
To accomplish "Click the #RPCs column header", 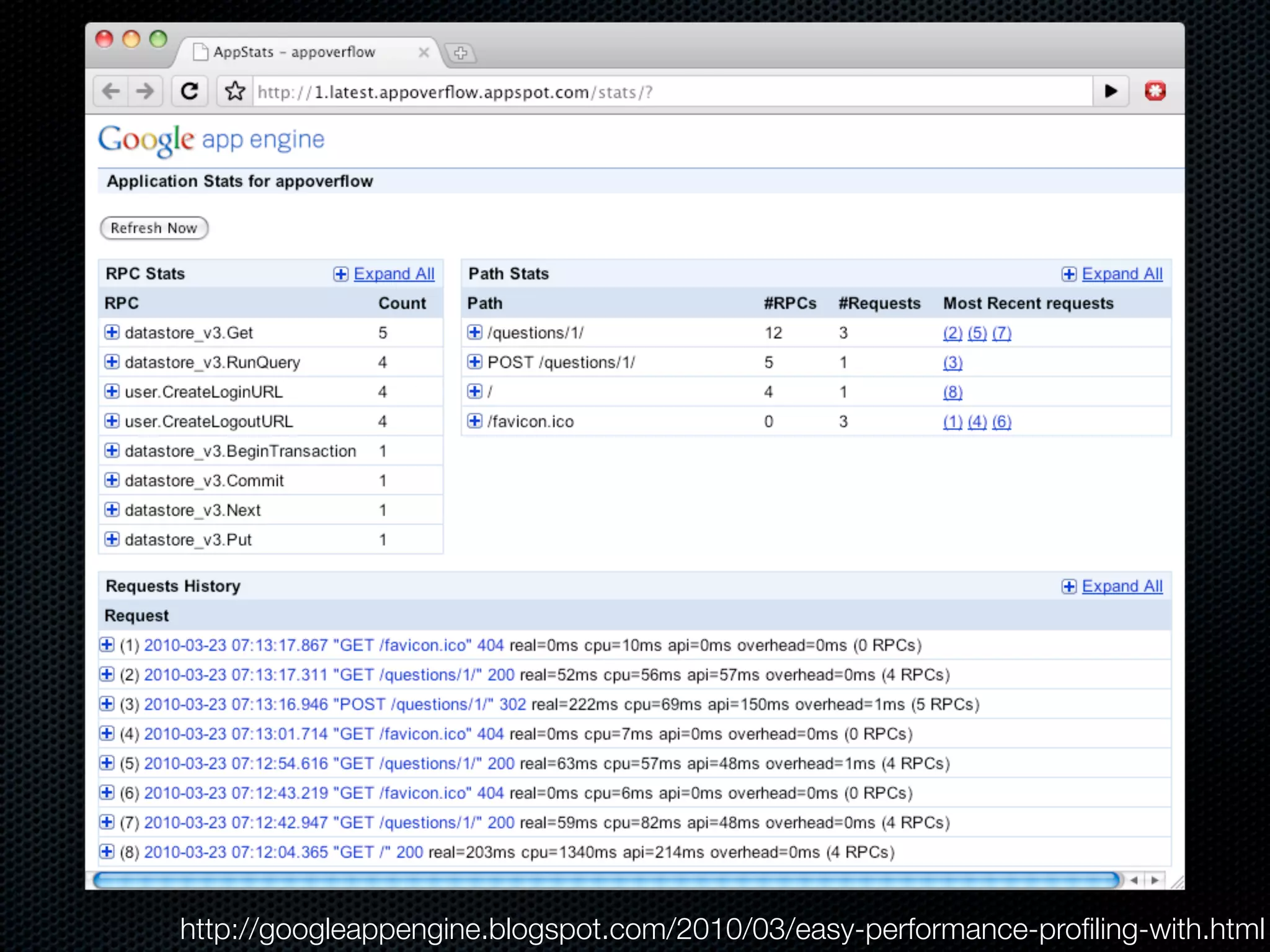I will [790, 304].
